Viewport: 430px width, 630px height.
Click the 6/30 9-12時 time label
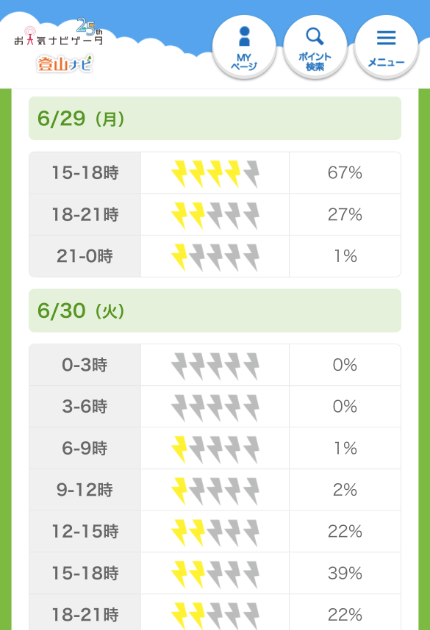click(x=85, y=490)
